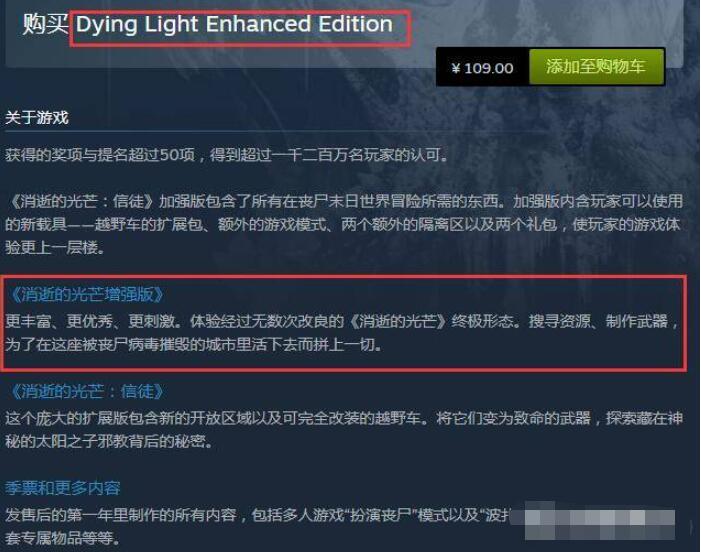Click the line 为了在这座被丧尸病毒摧毁的城市
The image size is (701, 552).
(194, 345)
